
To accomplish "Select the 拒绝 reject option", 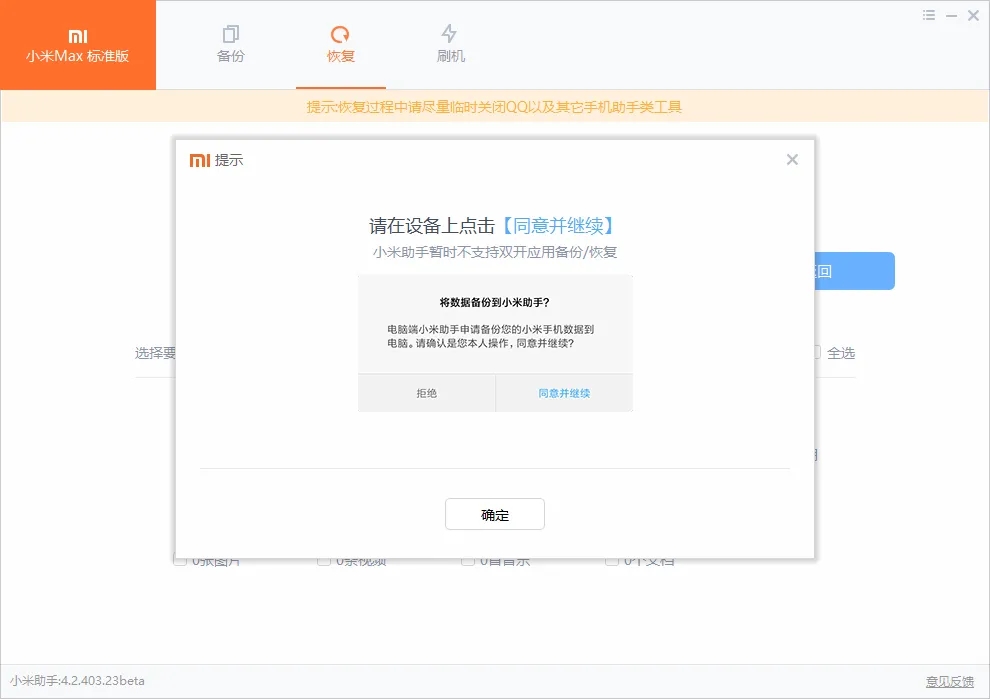I will pos(425,392).
